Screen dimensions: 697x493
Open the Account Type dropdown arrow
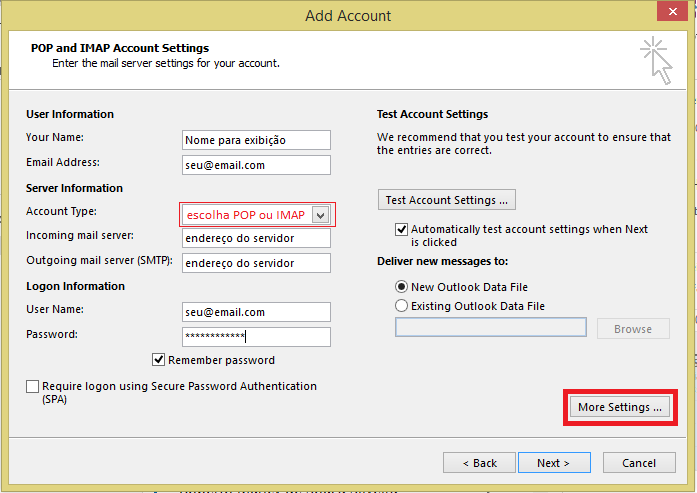(x=319, y=215)
